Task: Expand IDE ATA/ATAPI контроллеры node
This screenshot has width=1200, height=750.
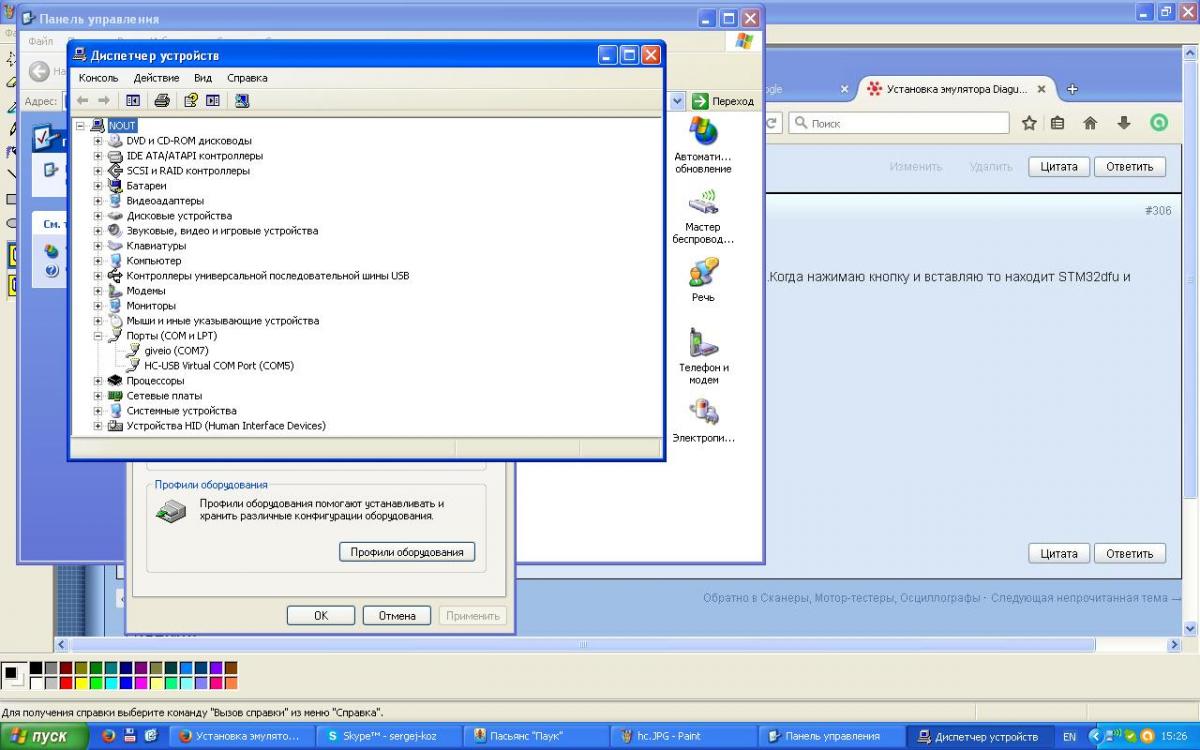Action: coord(98,156)
